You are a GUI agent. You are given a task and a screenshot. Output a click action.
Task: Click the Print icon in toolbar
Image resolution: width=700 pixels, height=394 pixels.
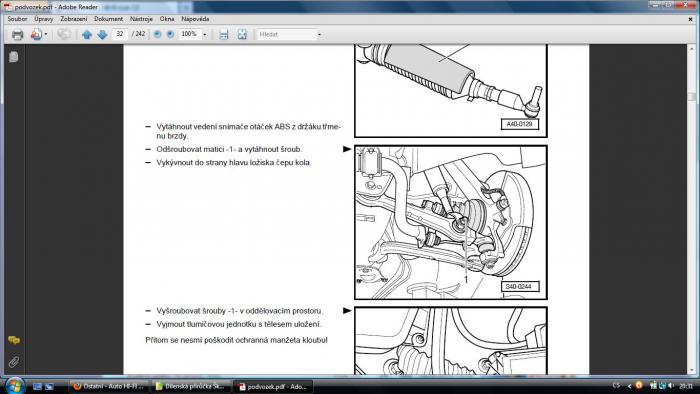pyautogui.click(x=17, y=34)
